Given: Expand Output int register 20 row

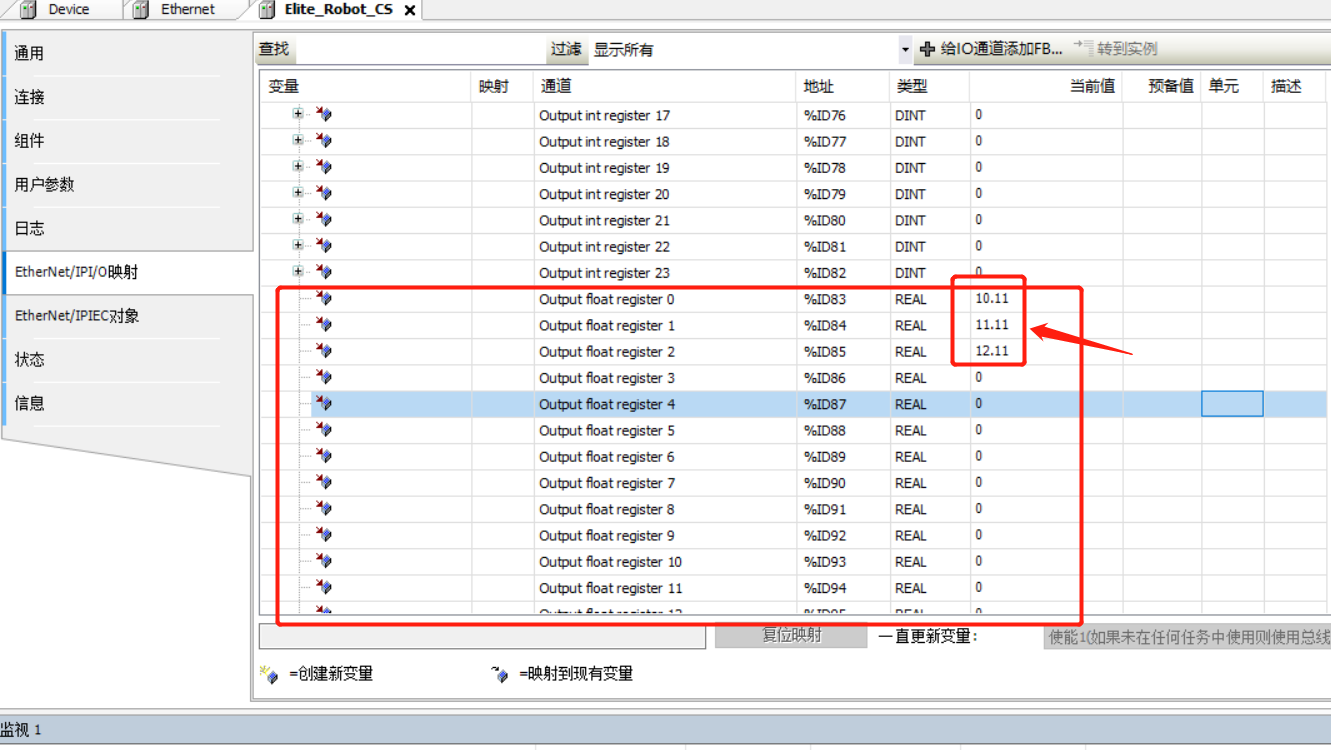Looking at the screenshot, I should tap(298, 193).
